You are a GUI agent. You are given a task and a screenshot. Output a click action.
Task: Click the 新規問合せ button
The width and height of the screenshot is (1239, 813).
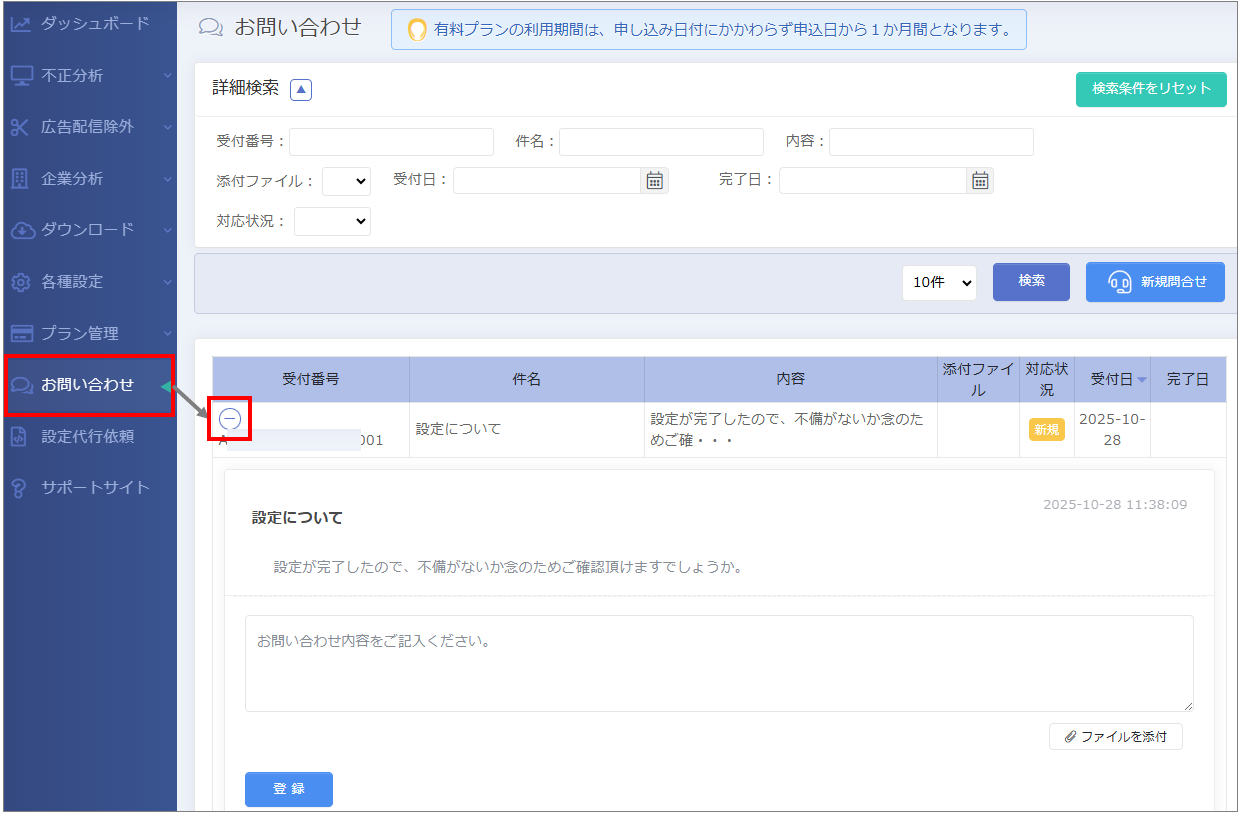(x=1155, y=283)
